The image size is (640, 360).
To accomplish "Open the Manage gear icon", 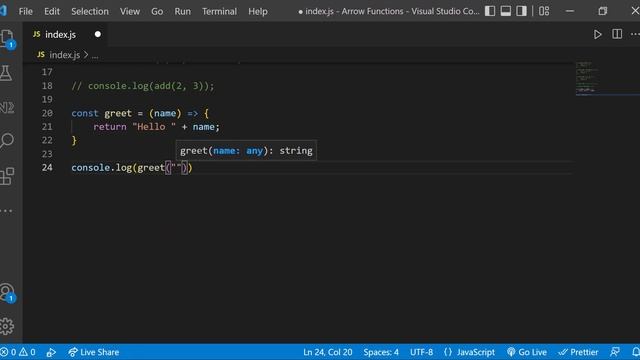I will tap(7, 326).
